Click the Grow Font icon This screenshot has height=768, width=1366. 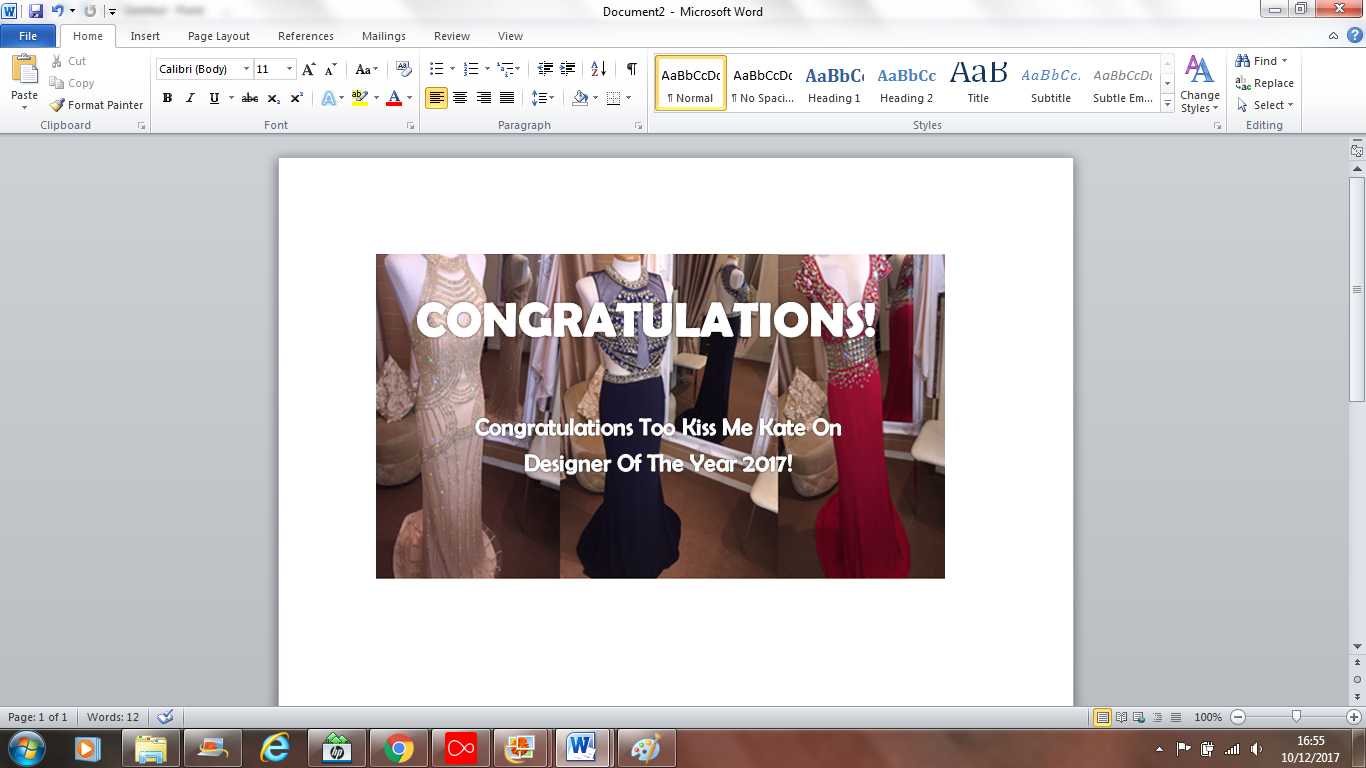[x=309, y=69]
